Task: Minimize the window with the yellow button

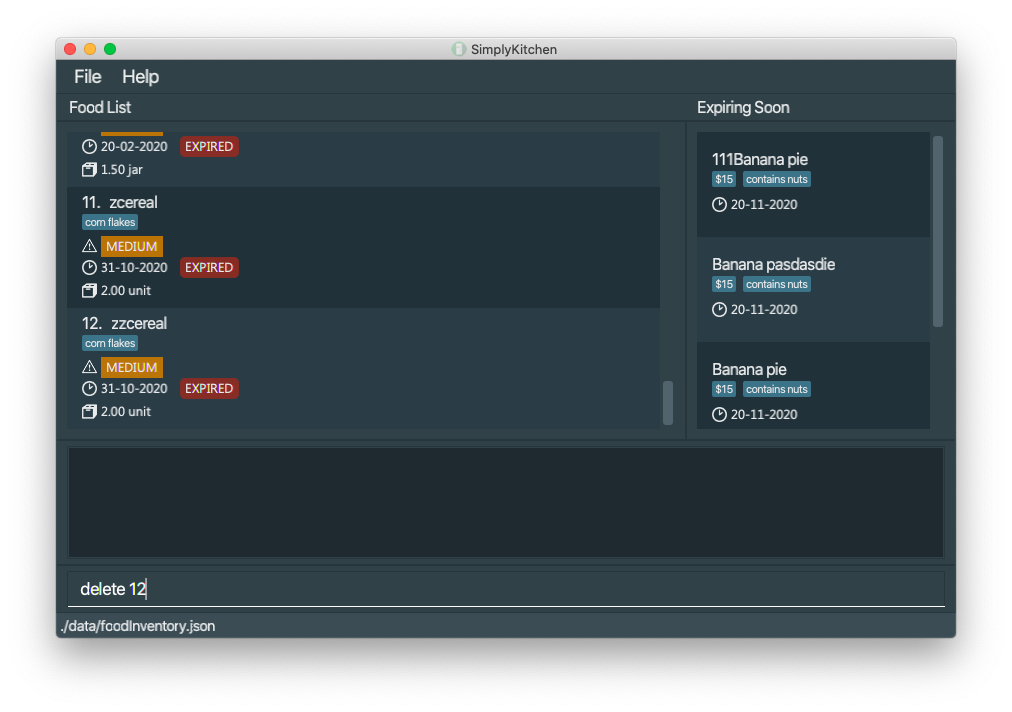Action: [90, 49]
